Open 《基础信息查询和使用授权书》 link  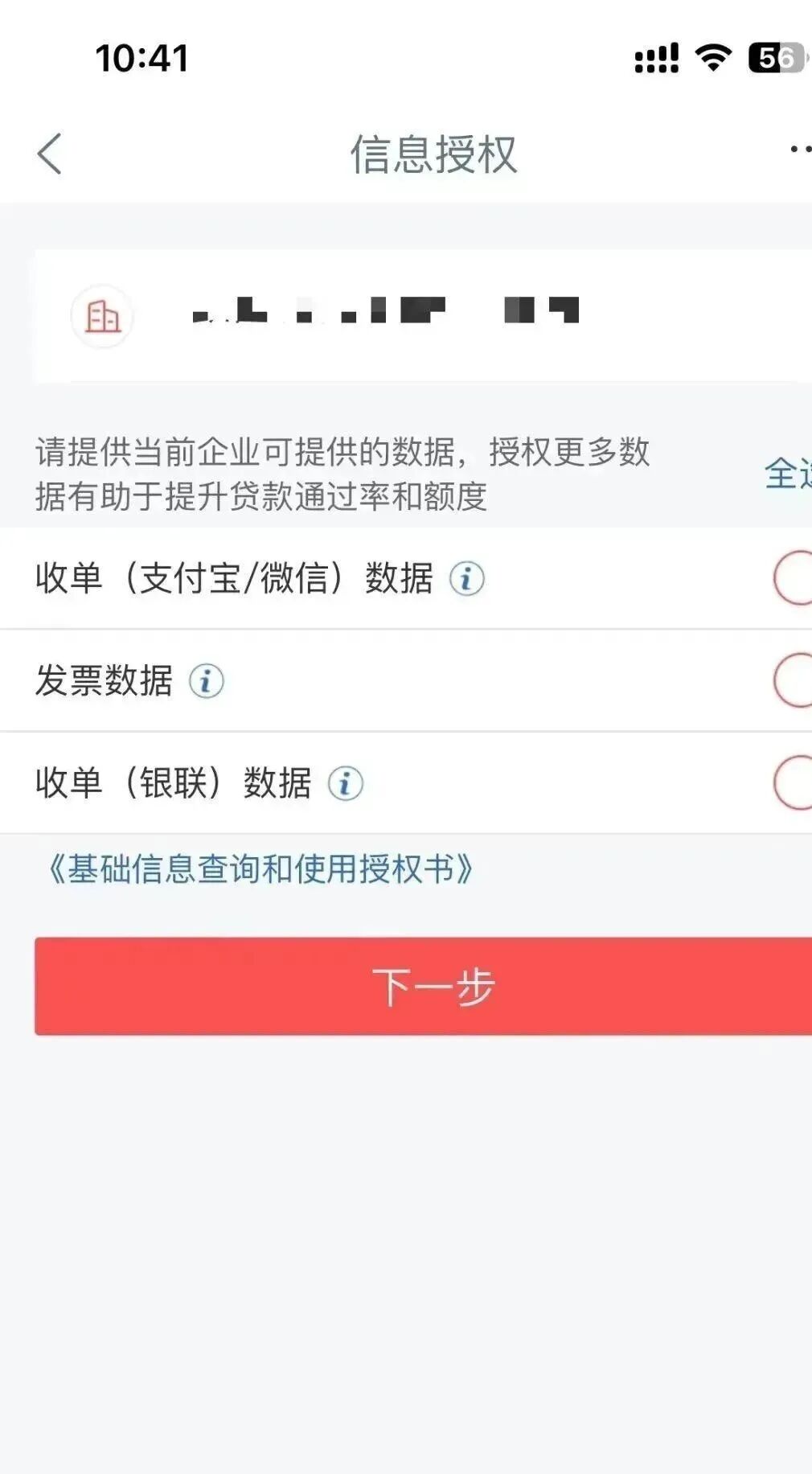(x=260, y=869)
